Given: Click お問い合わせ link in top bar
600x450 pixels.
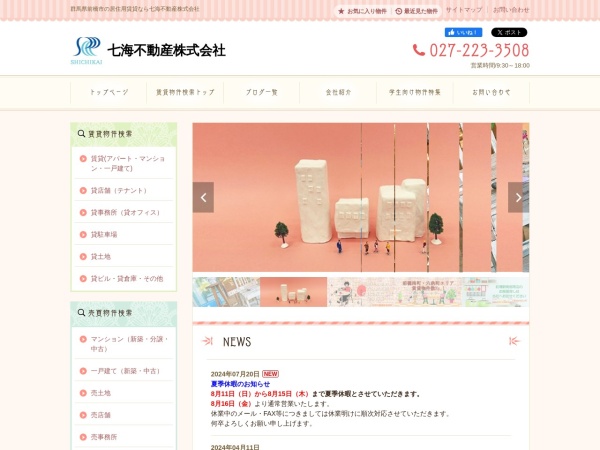Looking at the screenshot, I should tap(511, 10).
